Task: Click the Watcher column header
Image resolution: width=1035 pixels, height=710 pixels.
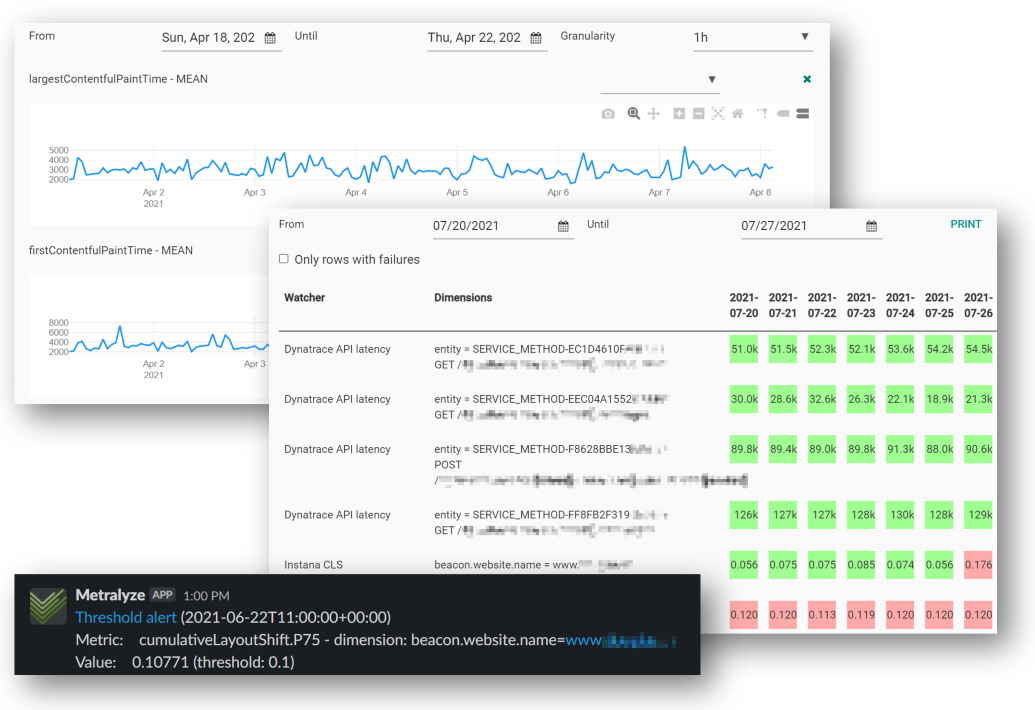Action: point(304,298)
